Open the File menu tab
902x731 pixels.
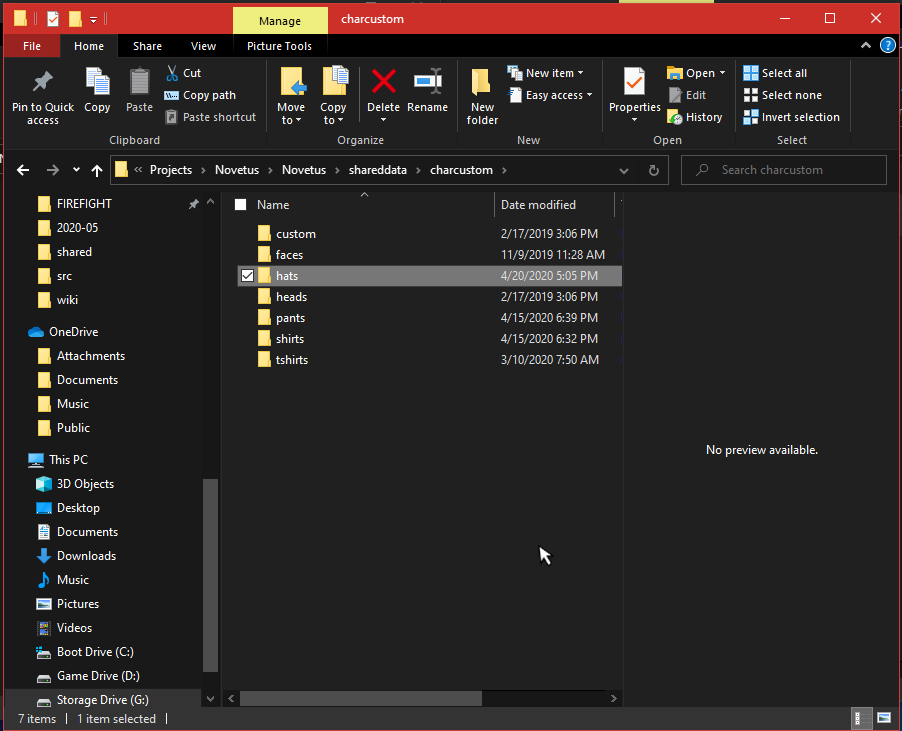tap(32, 46)
